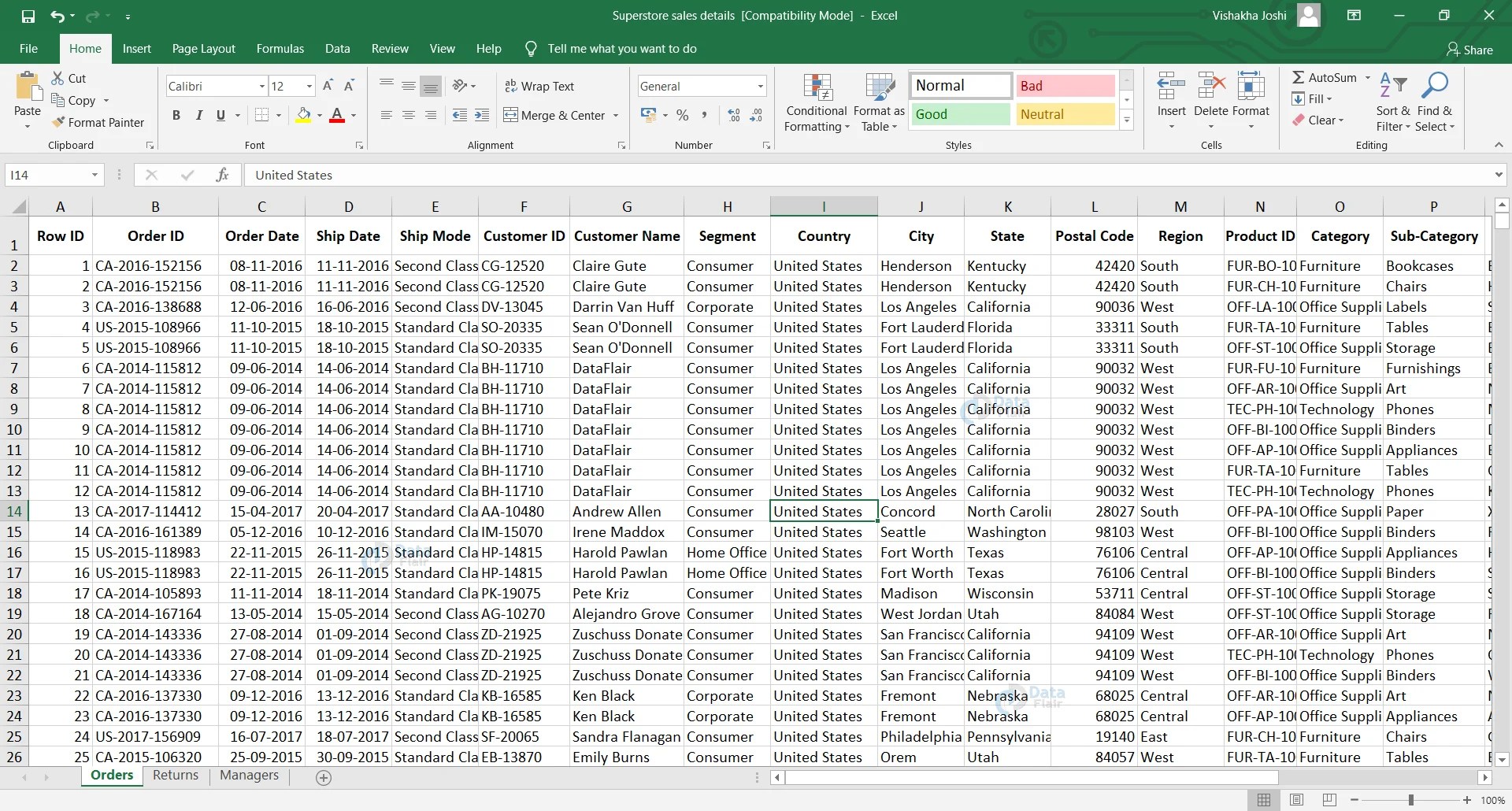Select Normal view in status bar
Viewport: 1512px width, 811px height.
[x=1264, y=800]
